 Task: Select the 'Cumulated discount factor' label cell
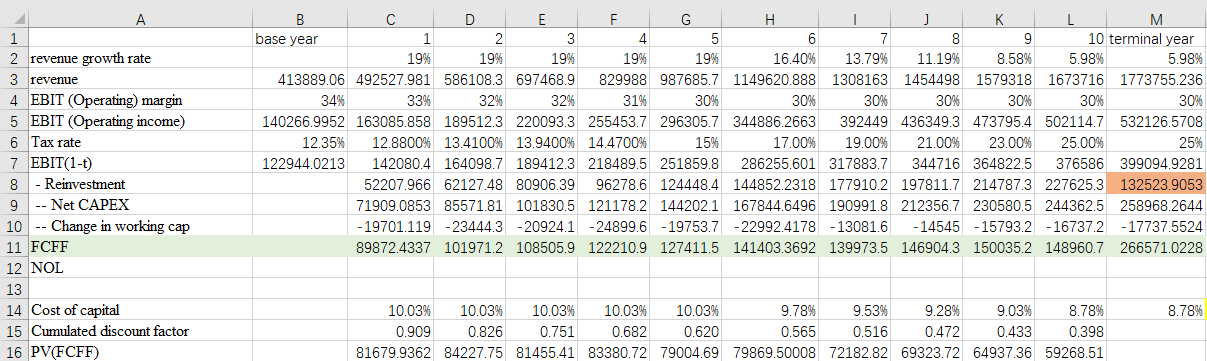[x=139, y=331]
